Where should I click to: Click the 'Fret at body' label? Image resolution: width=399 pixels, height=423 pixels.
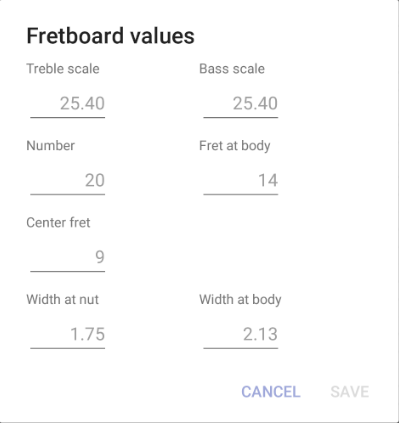235,146
